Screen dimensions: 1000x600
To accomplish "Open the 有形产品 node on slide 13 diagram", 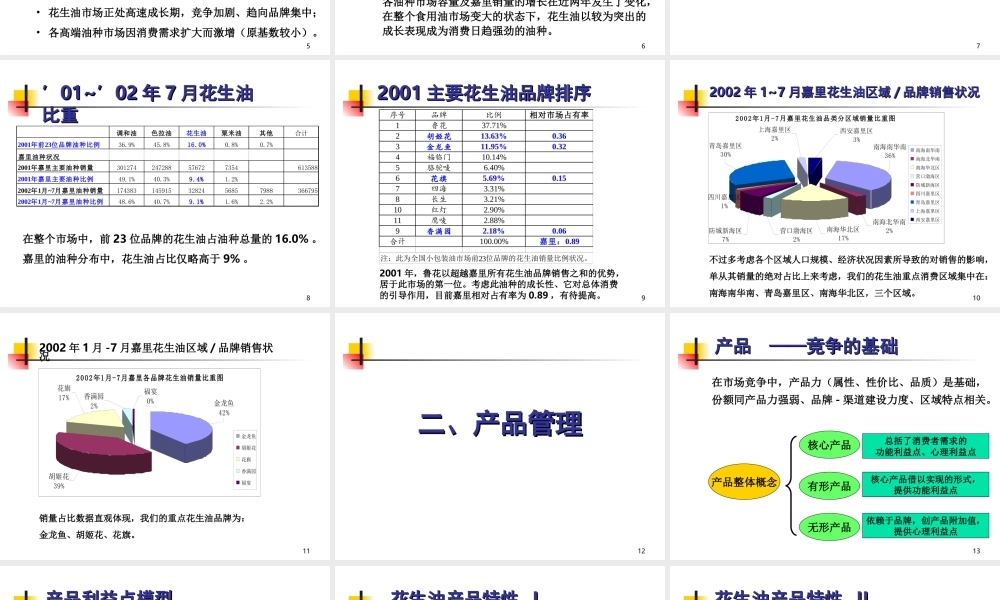I will tap(830, 485).
